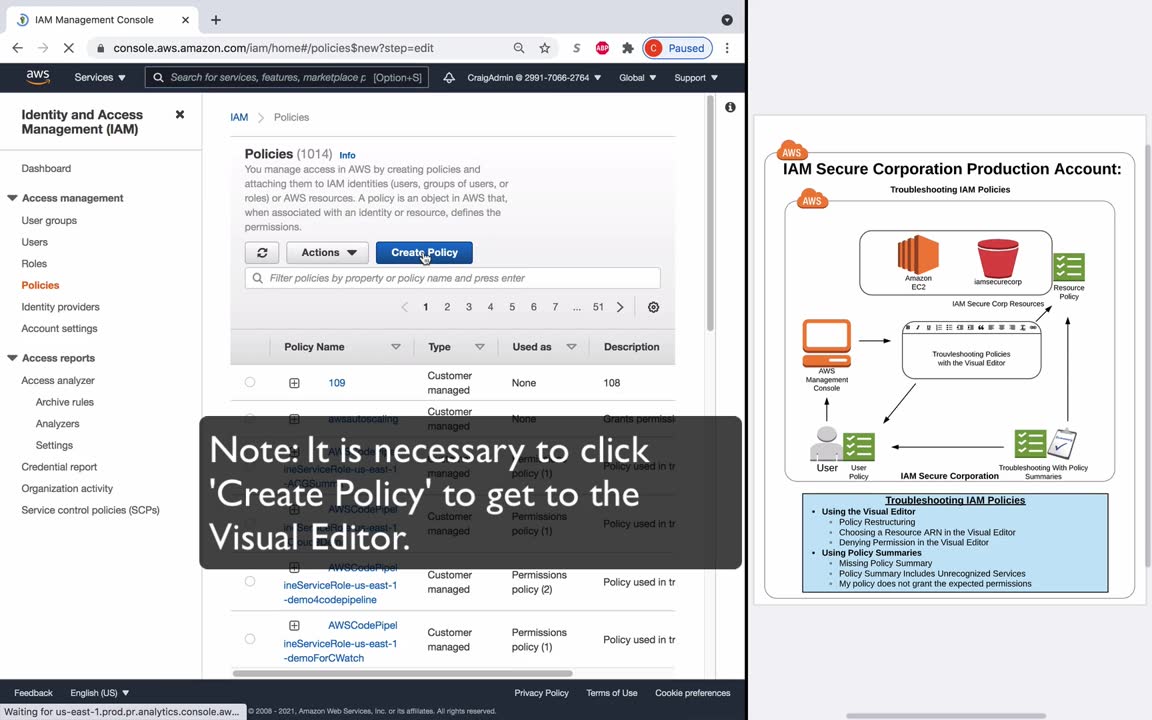Open the Actions dropdown
Viewport: 1152px width, 720px height.
[328, 253]
